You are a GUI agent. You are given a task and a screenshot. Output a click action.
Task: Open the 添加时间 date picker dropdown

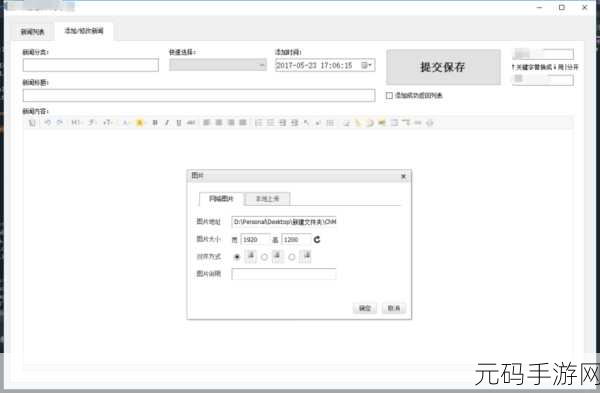click(x=367, y=65)
